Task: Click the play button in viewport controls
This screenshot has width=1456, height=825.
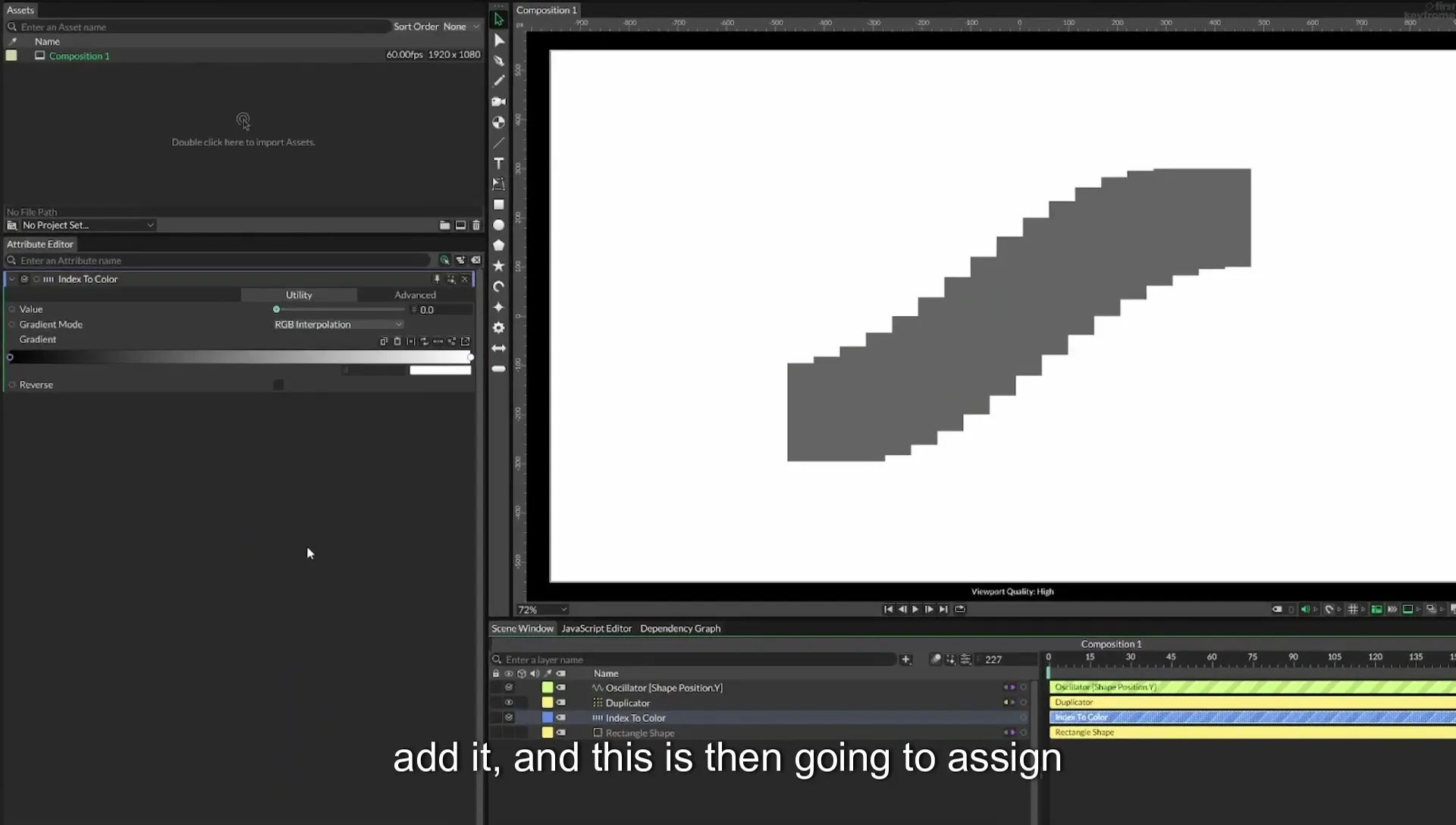Action: point(915,609)
